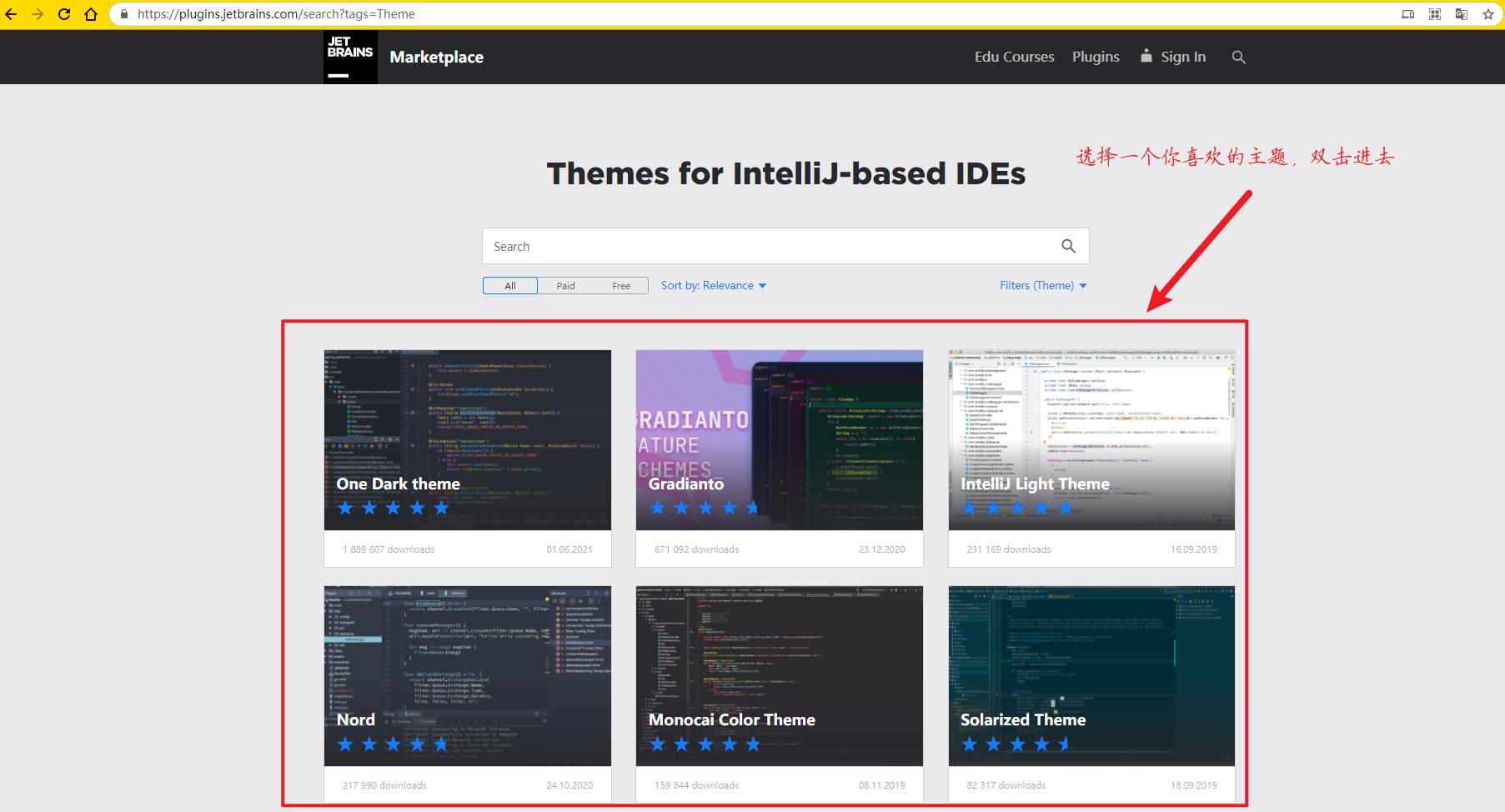Click the browser back arrow

click(12, 14)
